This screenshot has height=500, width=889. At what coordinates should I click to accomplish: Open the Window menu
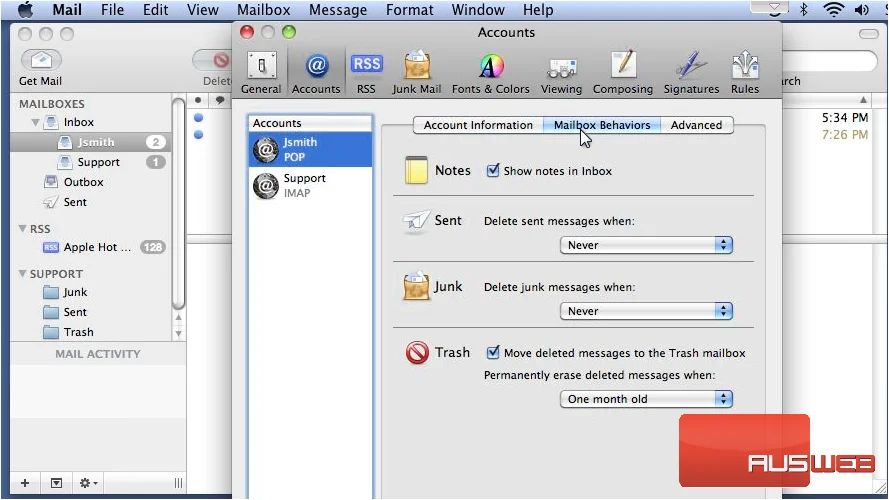coord(478,10)
